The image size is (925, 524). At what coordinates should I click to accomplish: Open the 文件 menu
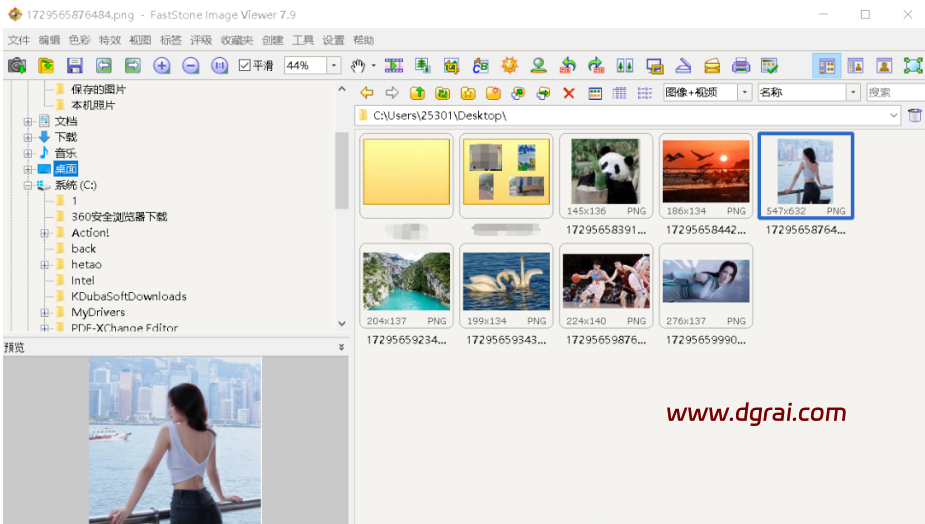[x=19, y=40]
